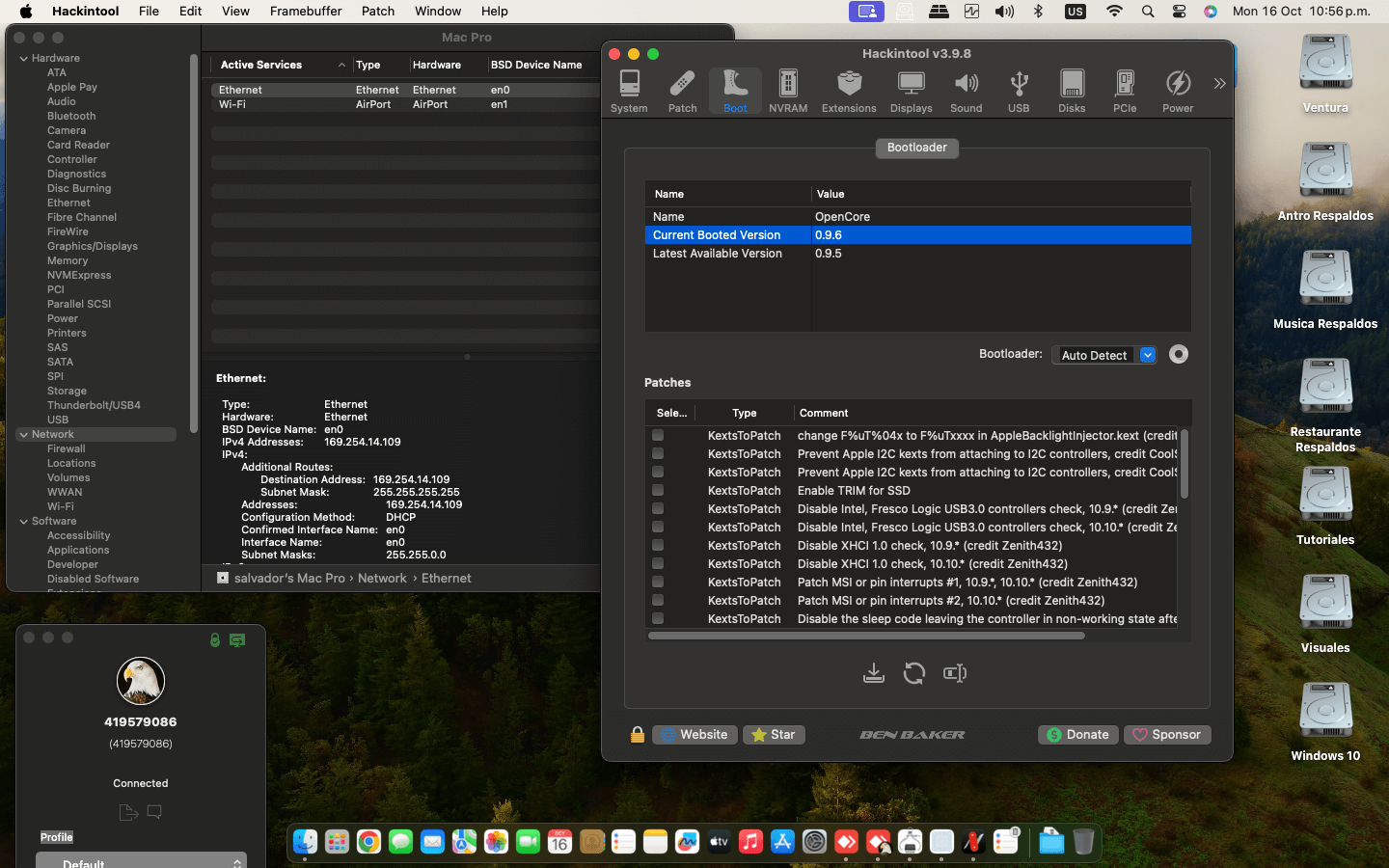Click the Sponsor button
1389x868 pixels.
point(1166,735)
